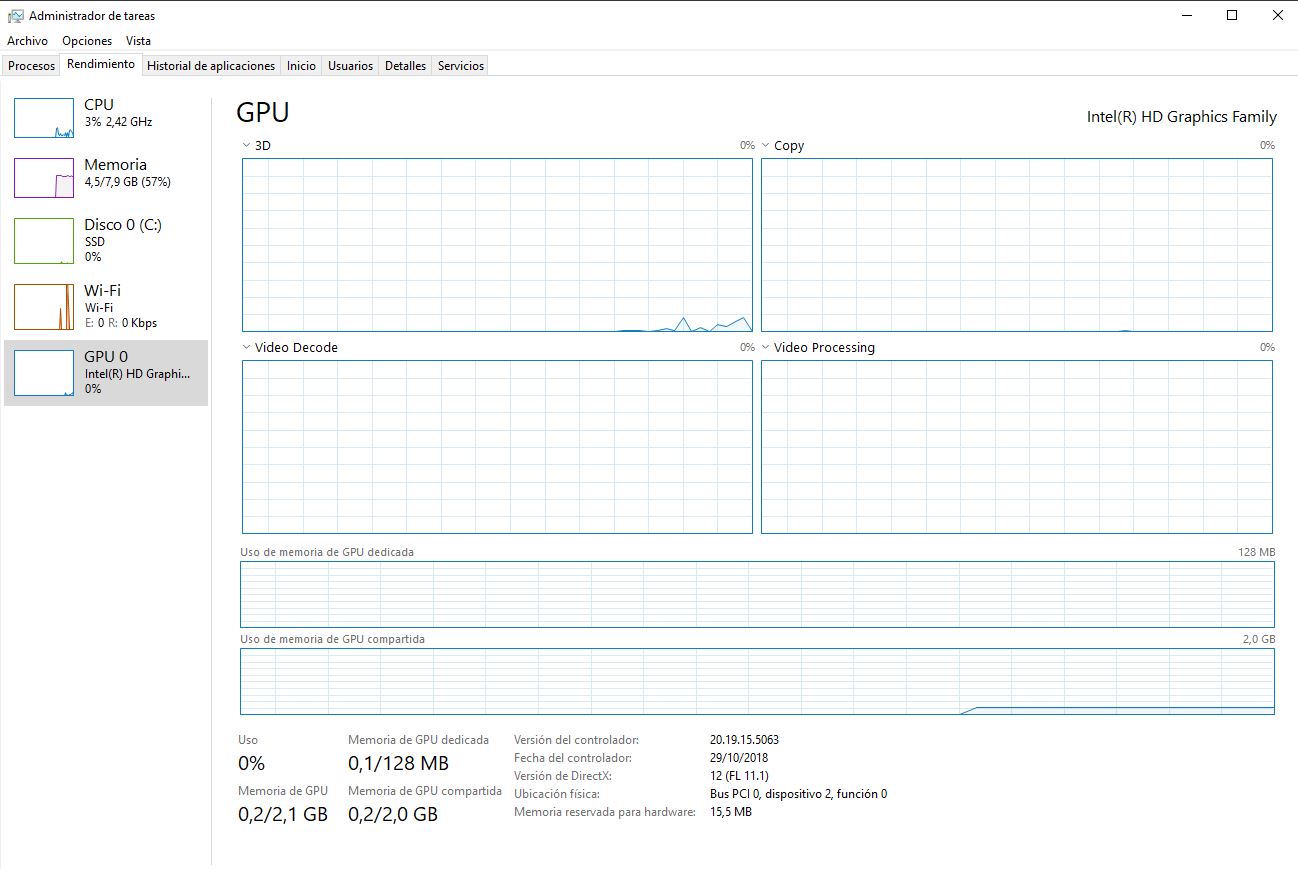Screen dimensions: 1298x875
Task: Go to the Inicio tab
Action: (301, 66)
